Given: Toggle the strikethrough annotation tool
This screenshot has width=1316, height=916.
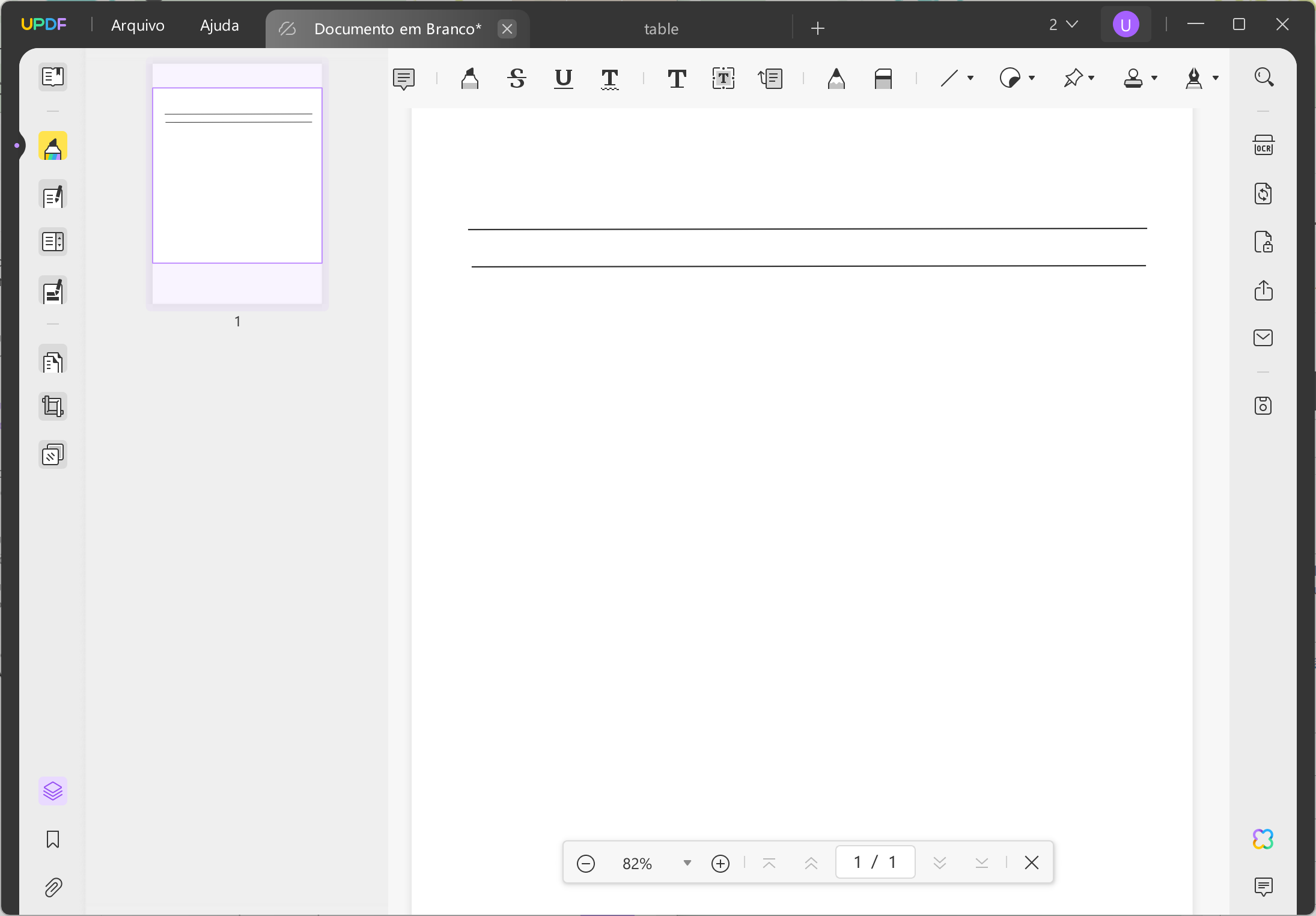Looking at the screenshot, I should click(x=516, y=79).
